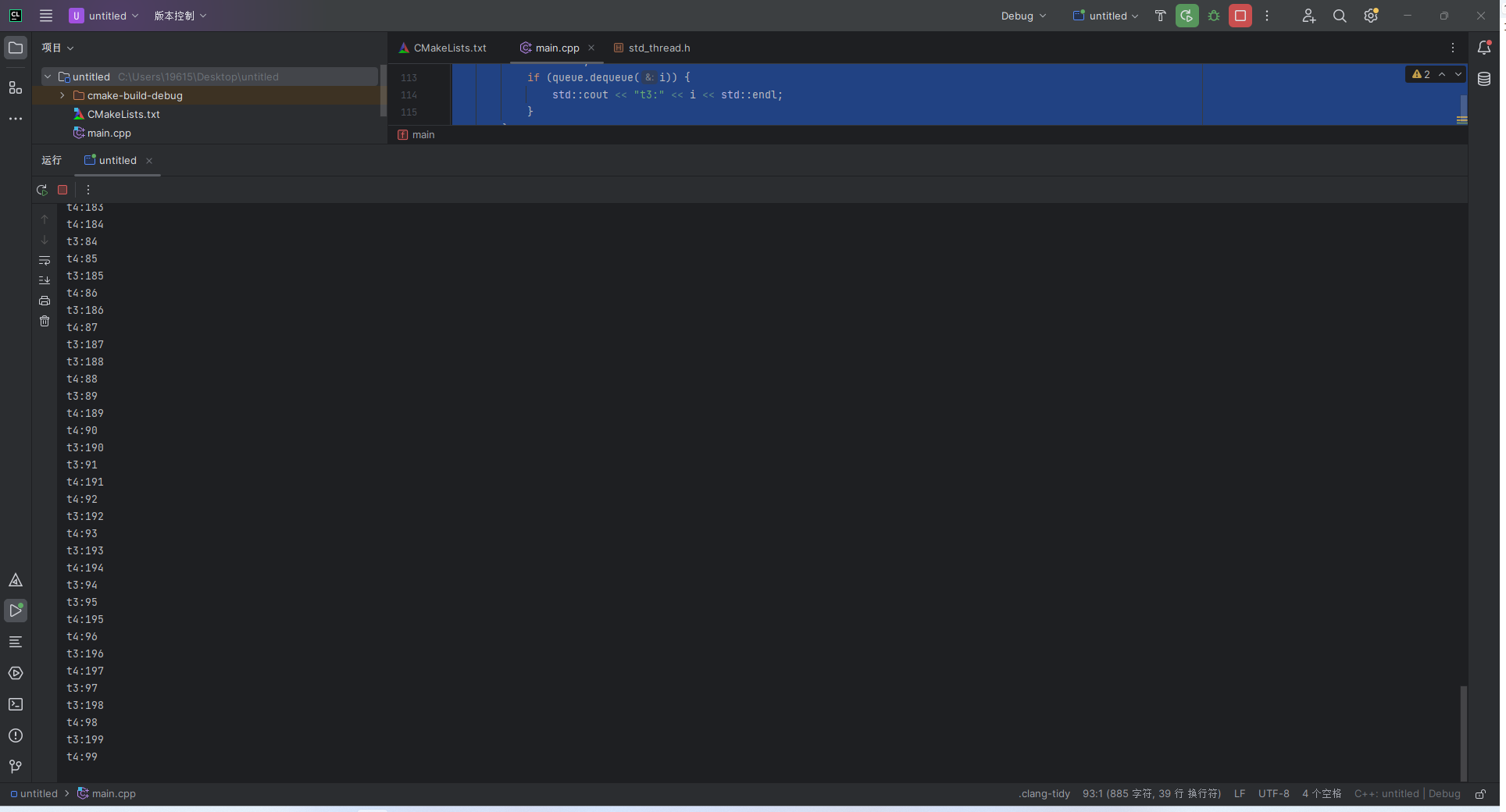Clear all console output with trash icon
Screen dimensions: 1506x812
[x=45, y=321]
